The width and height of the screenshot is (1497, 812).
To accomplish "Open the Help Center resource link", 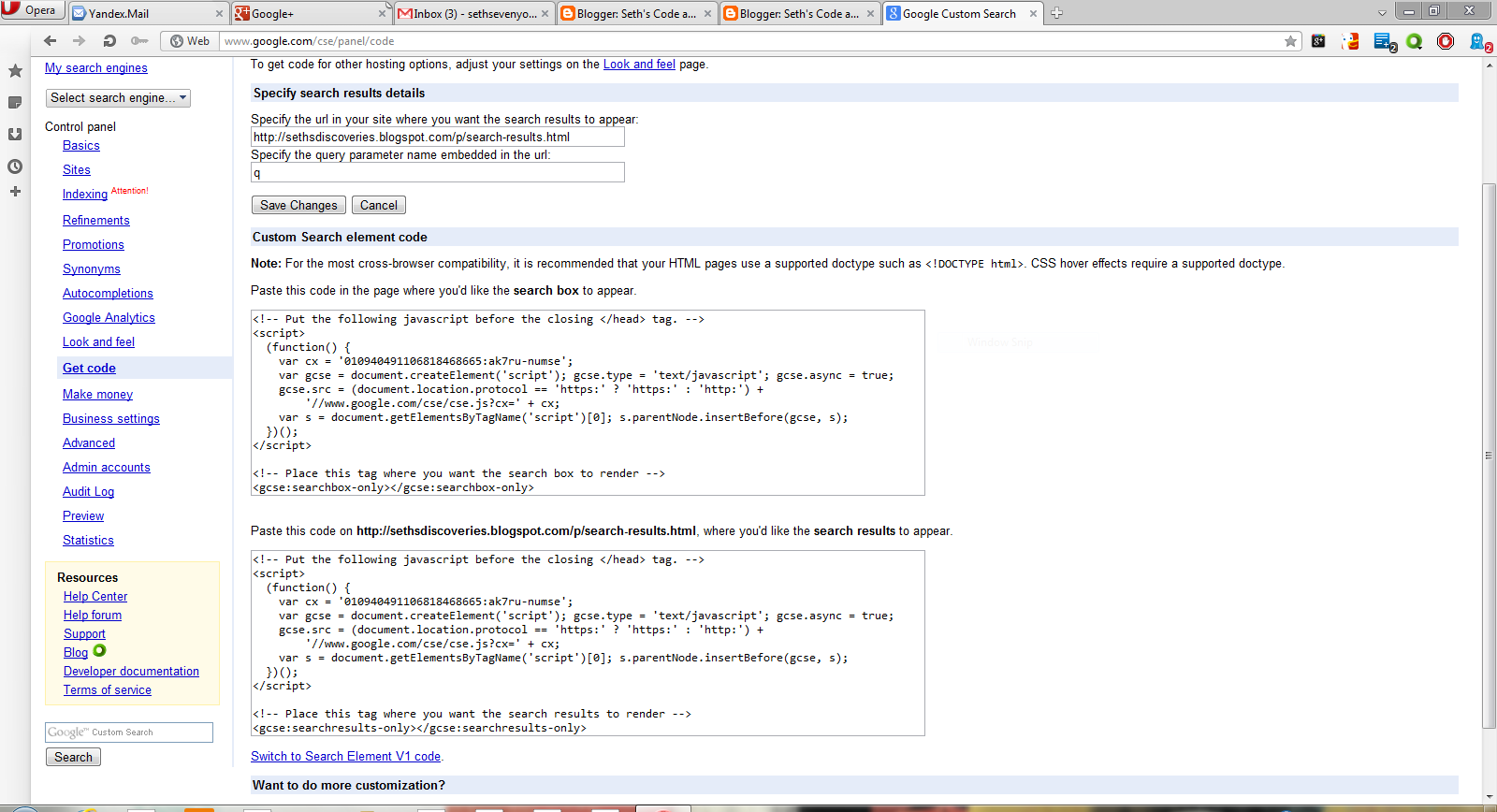I will coord(95,597).
